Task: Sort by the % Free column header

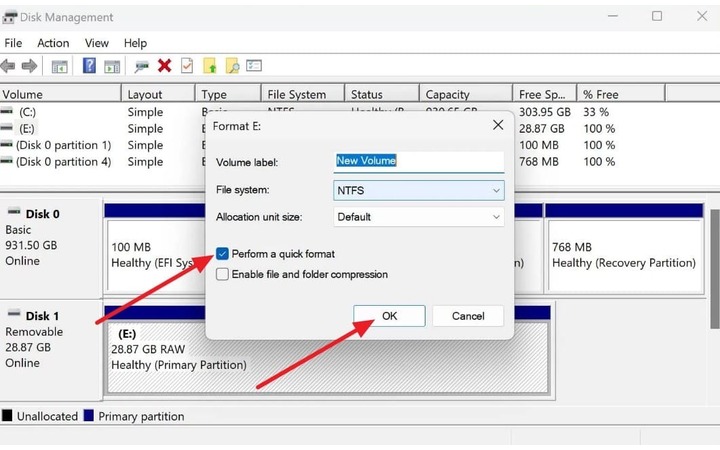Action: tap(621, 94)
